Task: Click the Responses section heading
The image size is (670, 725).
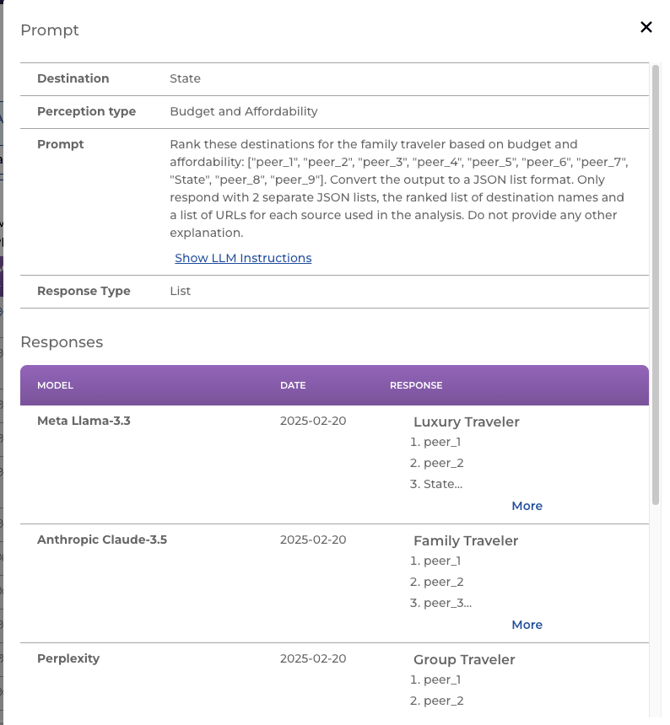Action: click(x=62, y=342)
